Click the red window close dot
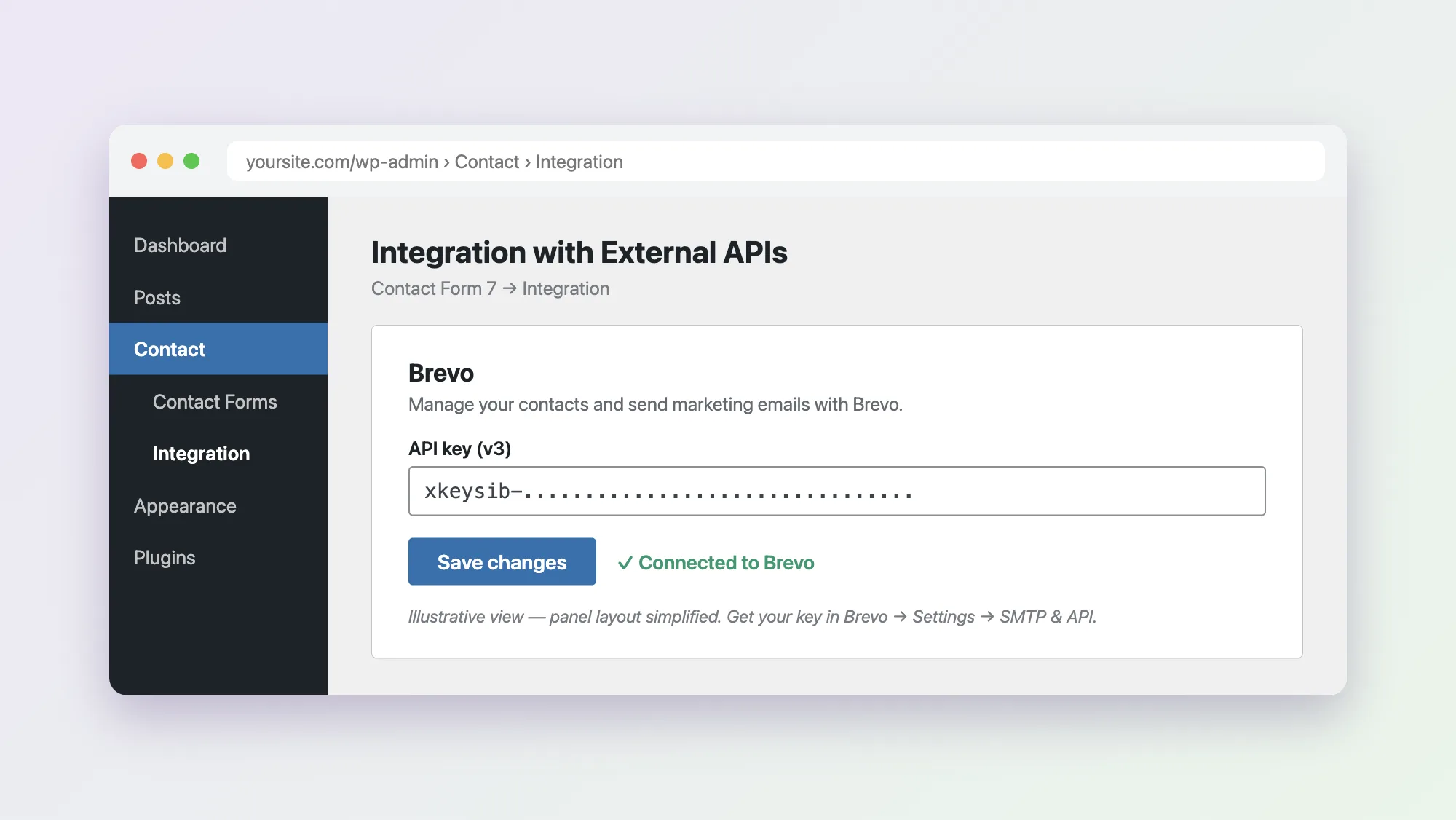Screen dimensions: 1456x820 click(x=139, y=161)
